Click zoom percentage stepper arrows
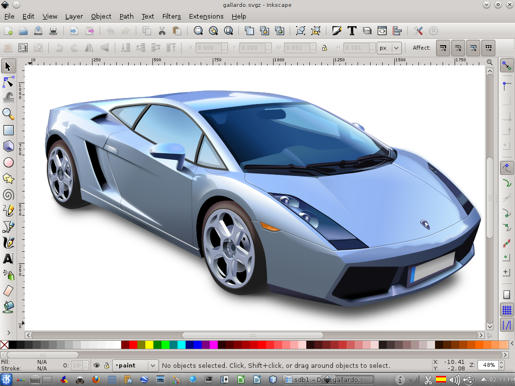This screenshot has width=515, height=386. coord(502,365)
